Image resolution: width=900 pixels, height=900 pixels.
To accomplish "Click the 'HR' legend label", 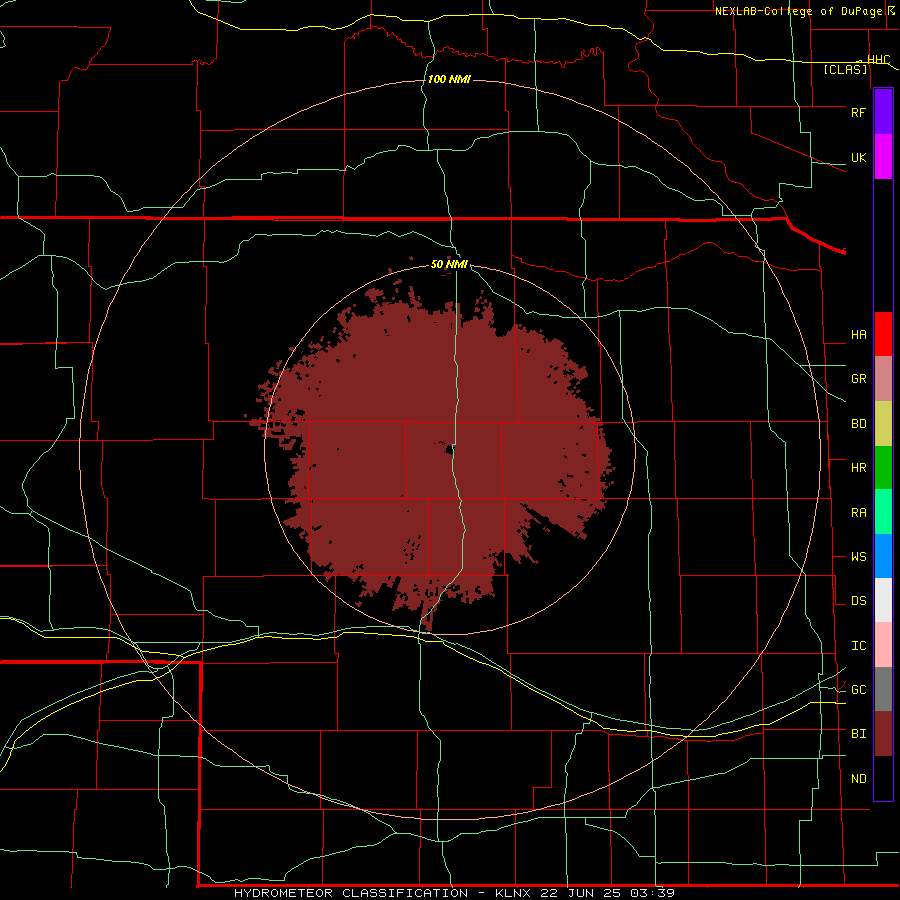I will click(x=858, y=468).
